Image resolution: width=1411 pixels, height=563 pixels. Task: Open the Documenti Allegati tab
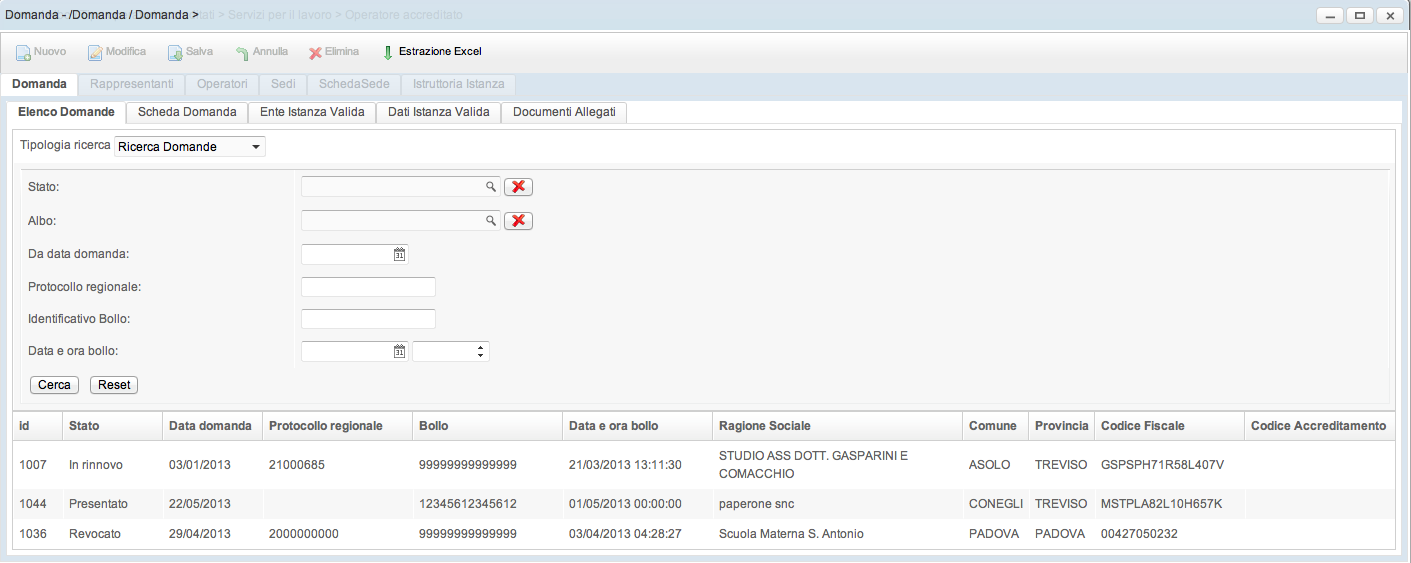coord(564,112)
